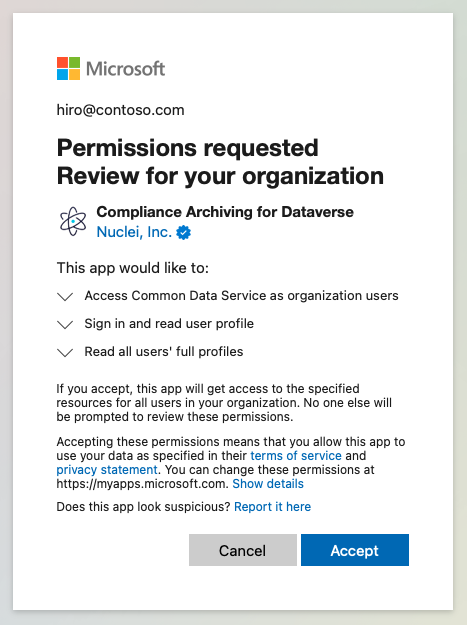Click Compliance Archiving for Dataverse app name
The width and height of the screenshot is (467, 625).
225,212
